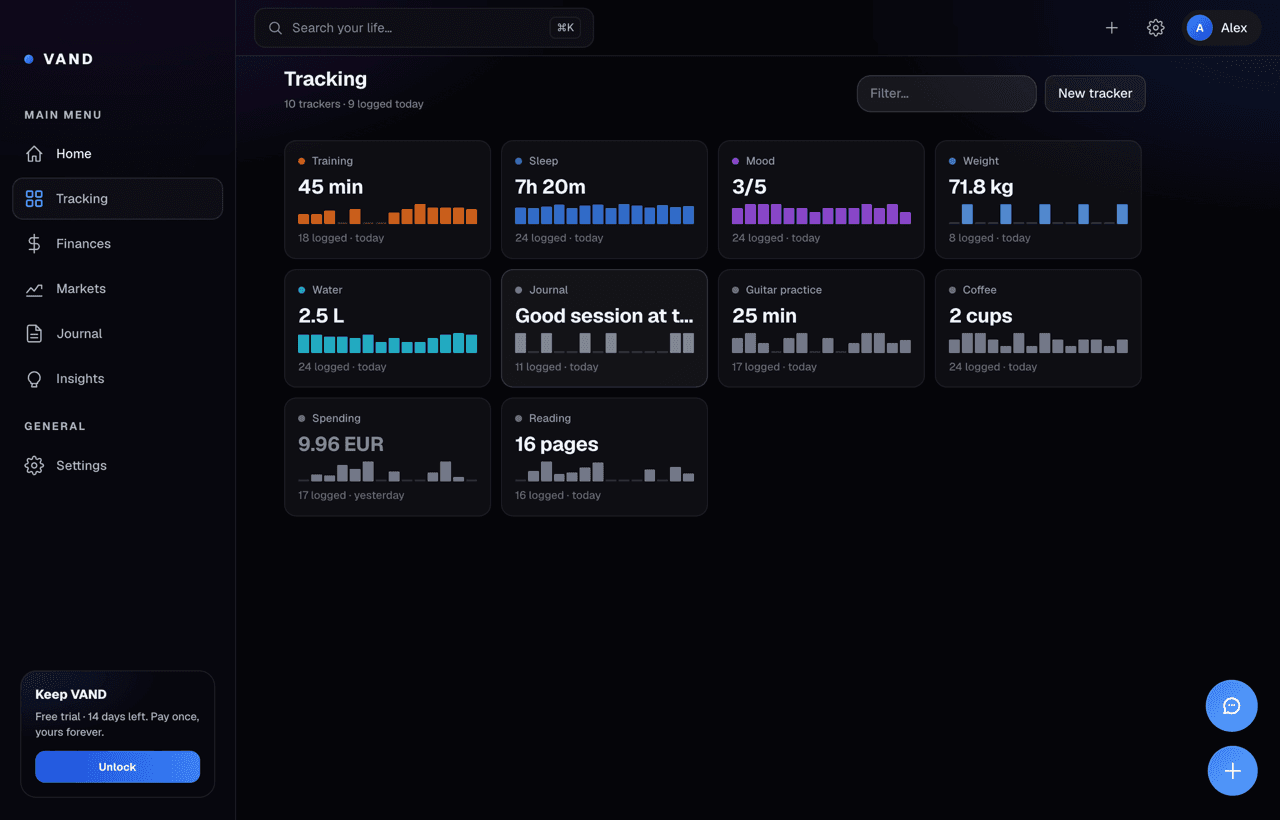Click the Unlock button
The image size is (1280, 820).
[x=117, y=767]
